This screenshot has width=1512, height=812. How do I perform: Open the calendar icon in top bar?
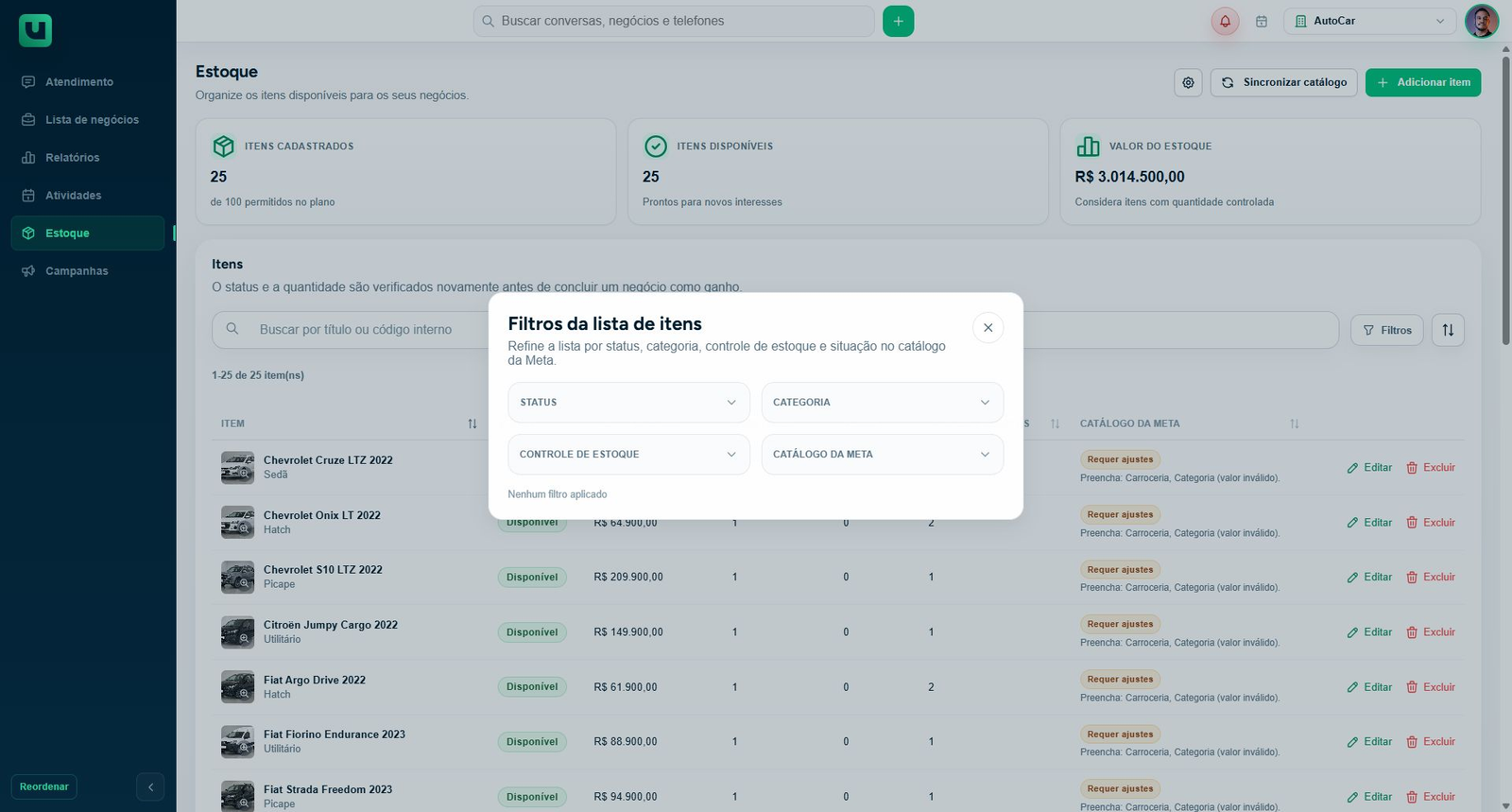pos(1262,21)
